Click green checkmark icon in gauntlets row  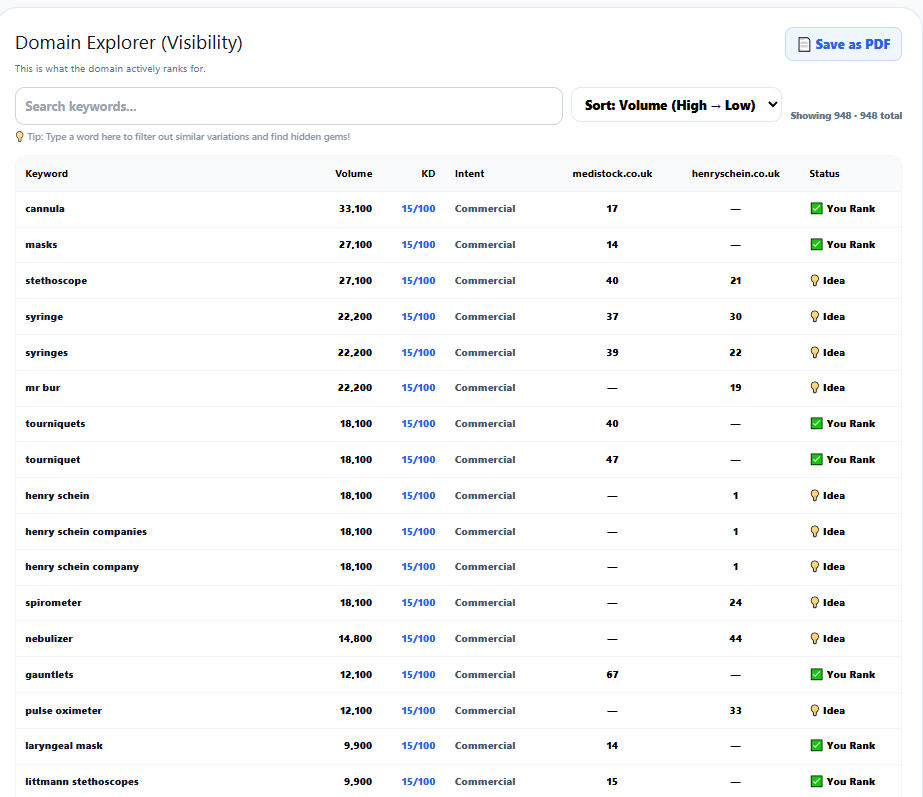click(x=816, y=674)
